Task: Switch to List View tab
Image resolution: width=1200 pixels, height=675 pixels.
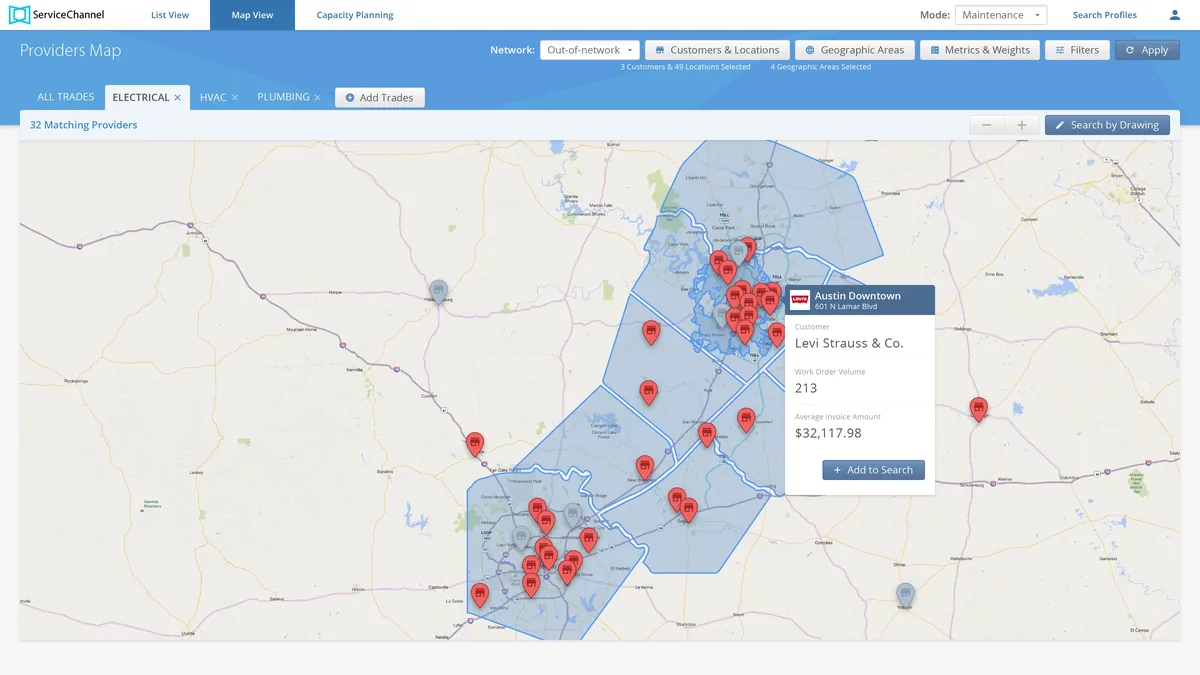Action: tap(170, 15)
